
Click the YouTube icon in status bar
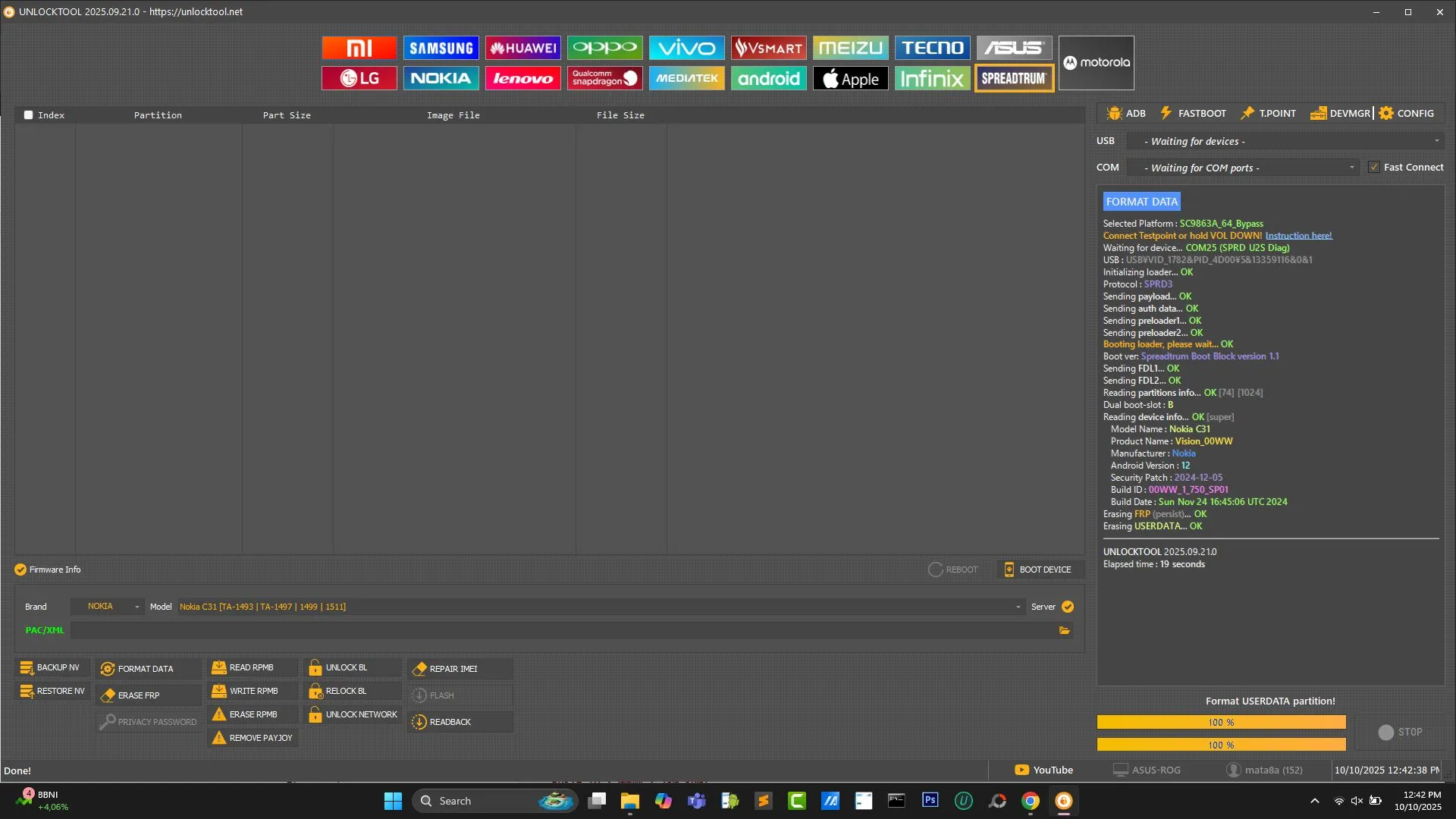click(1021, 770)
